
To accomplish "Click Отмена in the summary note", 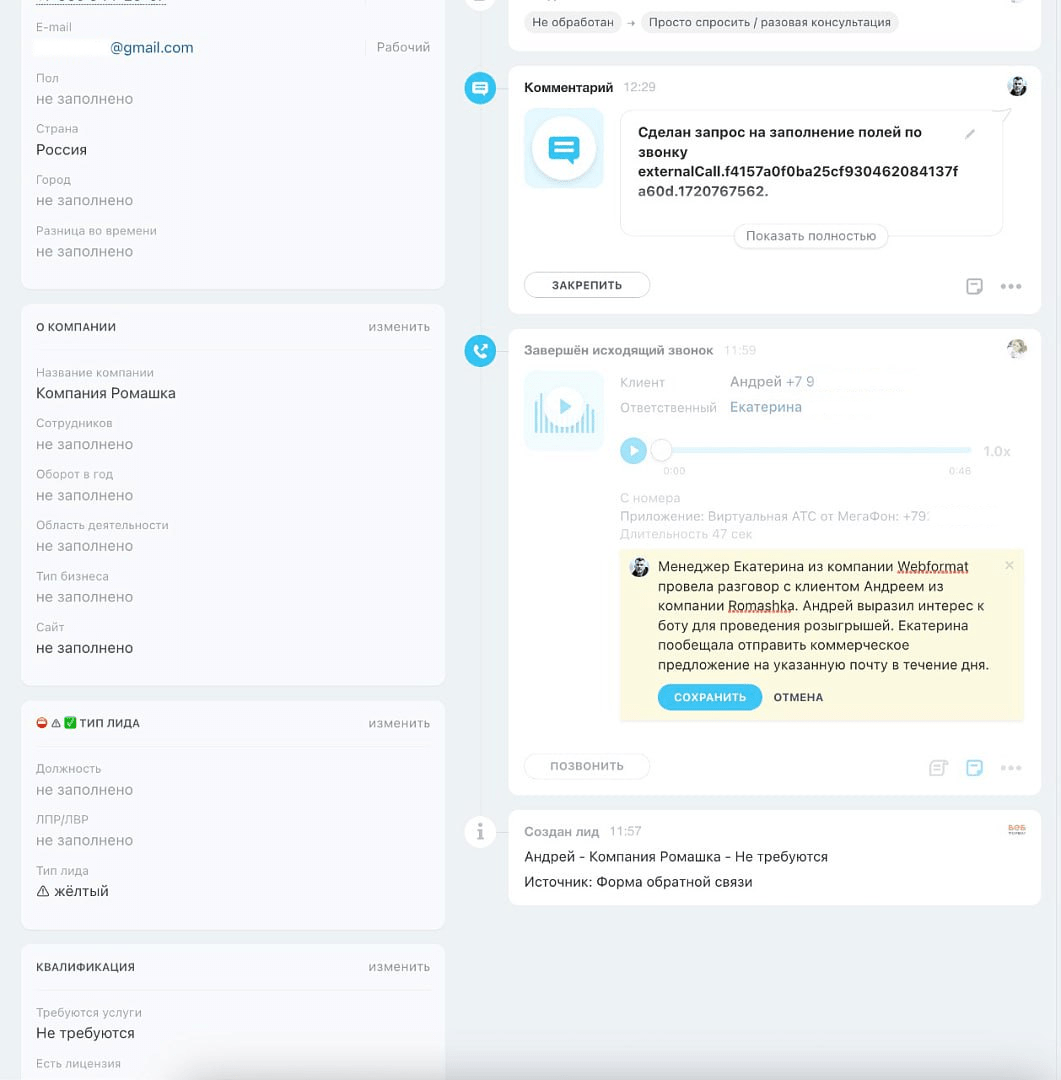I will pyautogui.click(x=798, y=697).
